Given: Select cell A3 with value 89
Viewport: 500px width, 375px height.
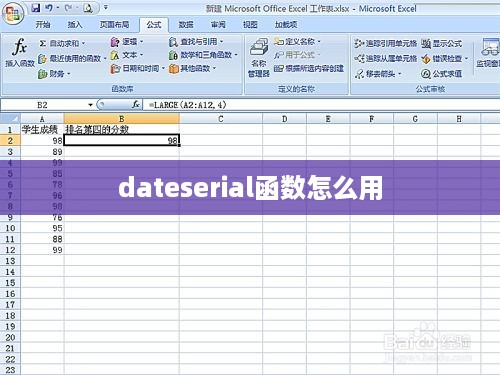Looking at the screenshot, I should click(x=42, y=152).
